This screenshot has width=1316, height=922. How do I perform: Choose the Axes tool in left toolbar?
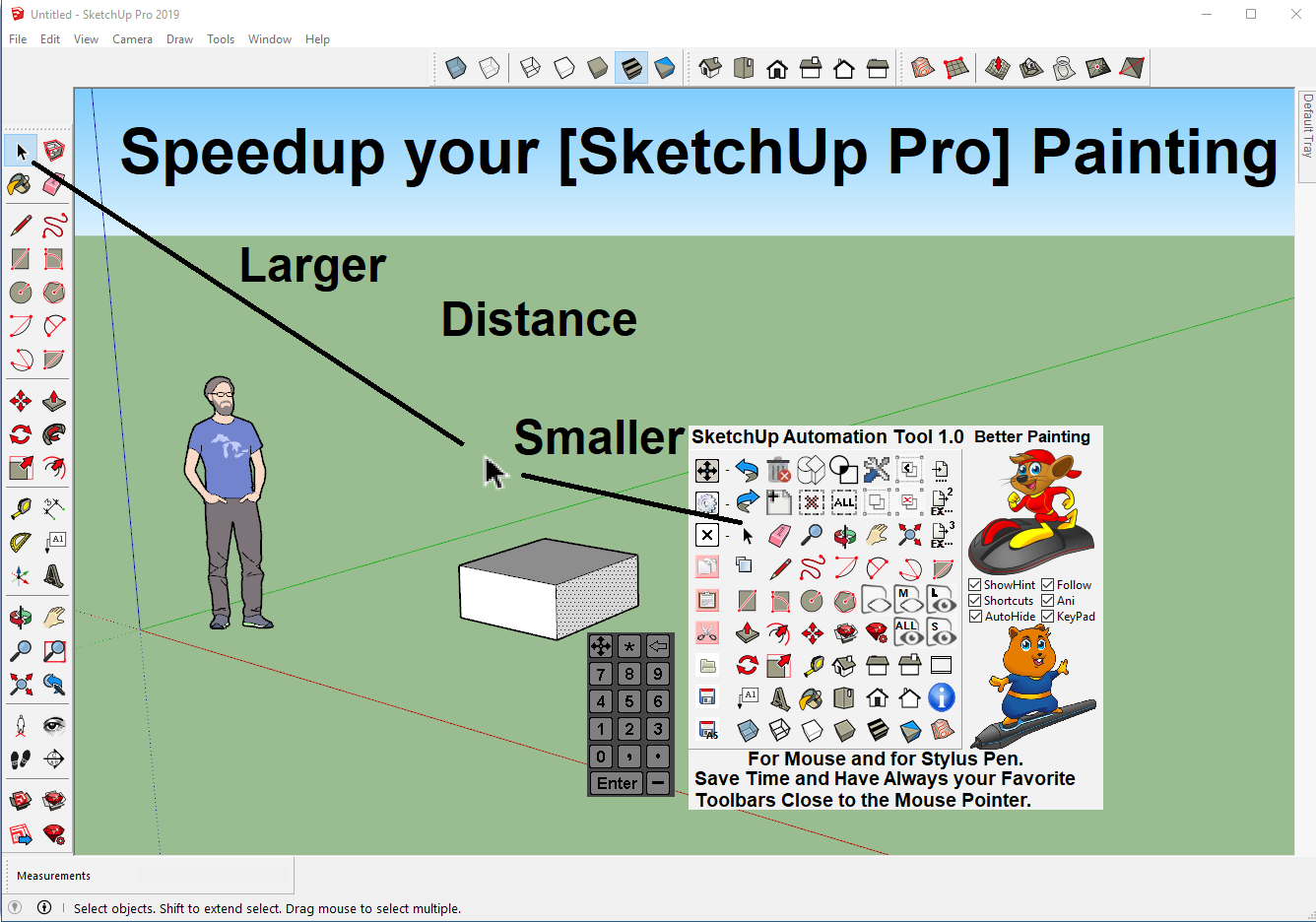[20, 576]
